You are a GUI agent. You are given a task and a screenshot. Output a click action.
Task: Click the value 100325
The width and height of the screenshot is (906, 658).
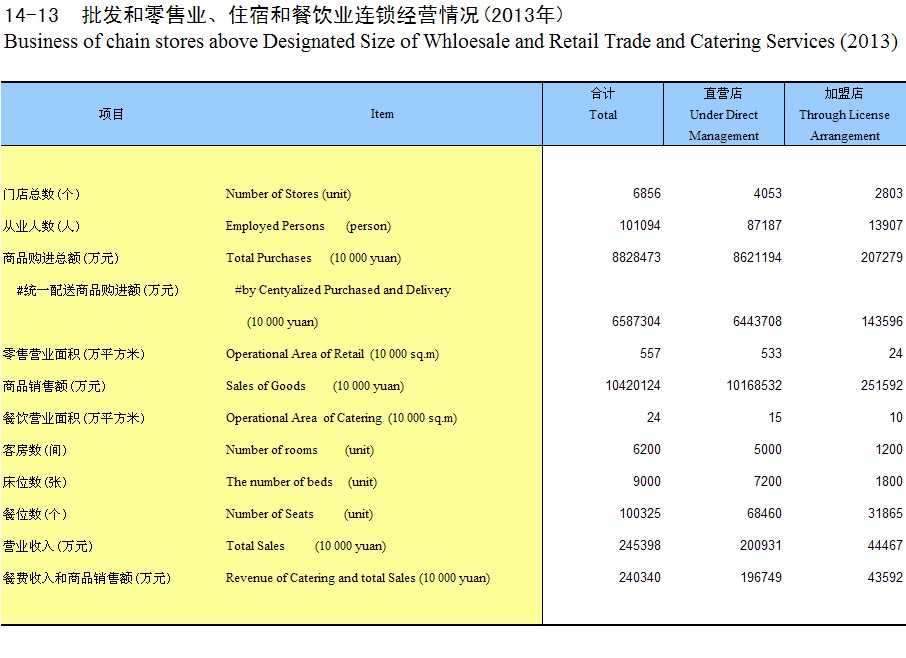click(640, 514)
